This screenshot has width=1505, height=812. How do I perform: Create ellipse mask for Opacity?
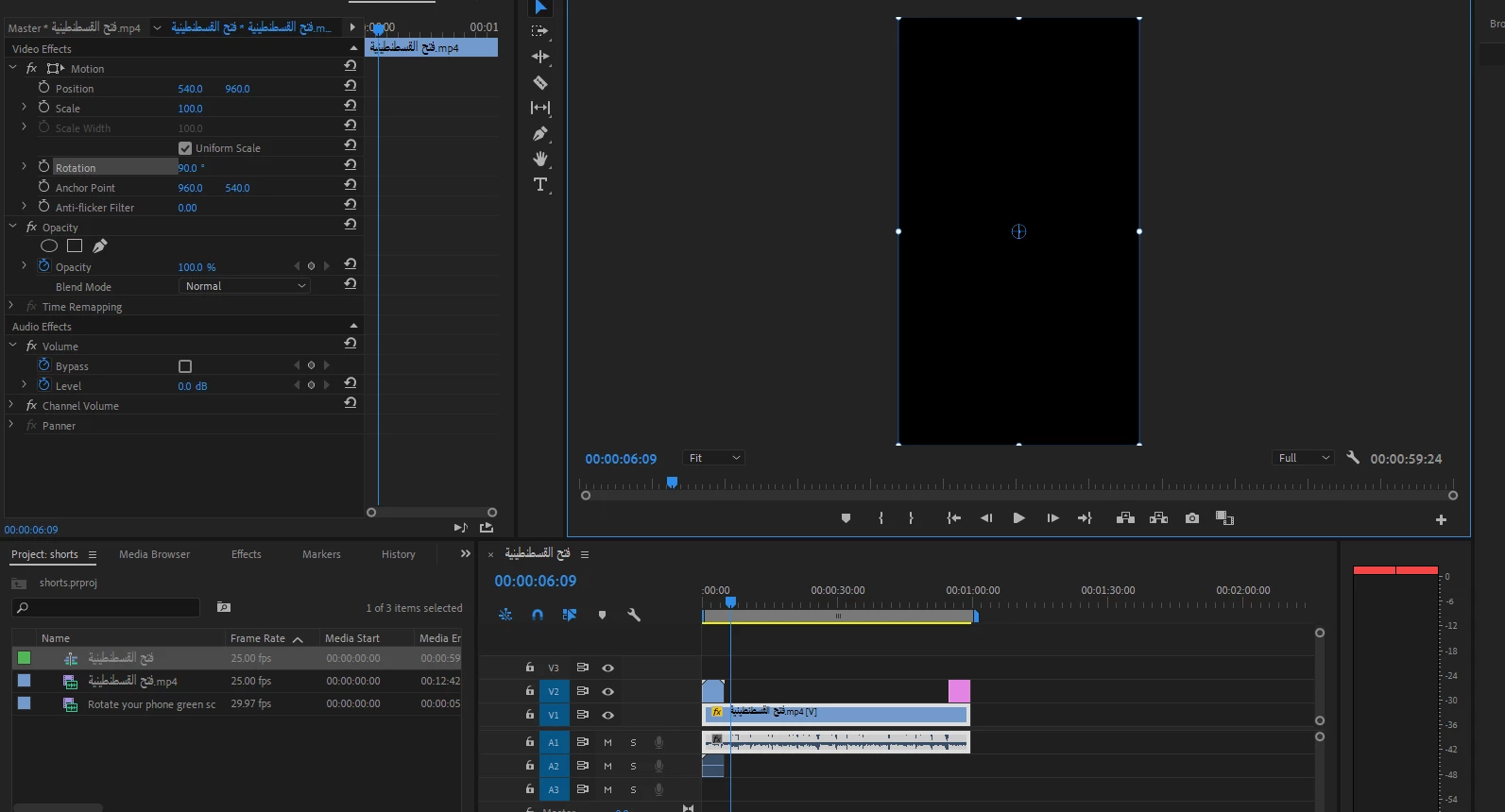(49, 245)
